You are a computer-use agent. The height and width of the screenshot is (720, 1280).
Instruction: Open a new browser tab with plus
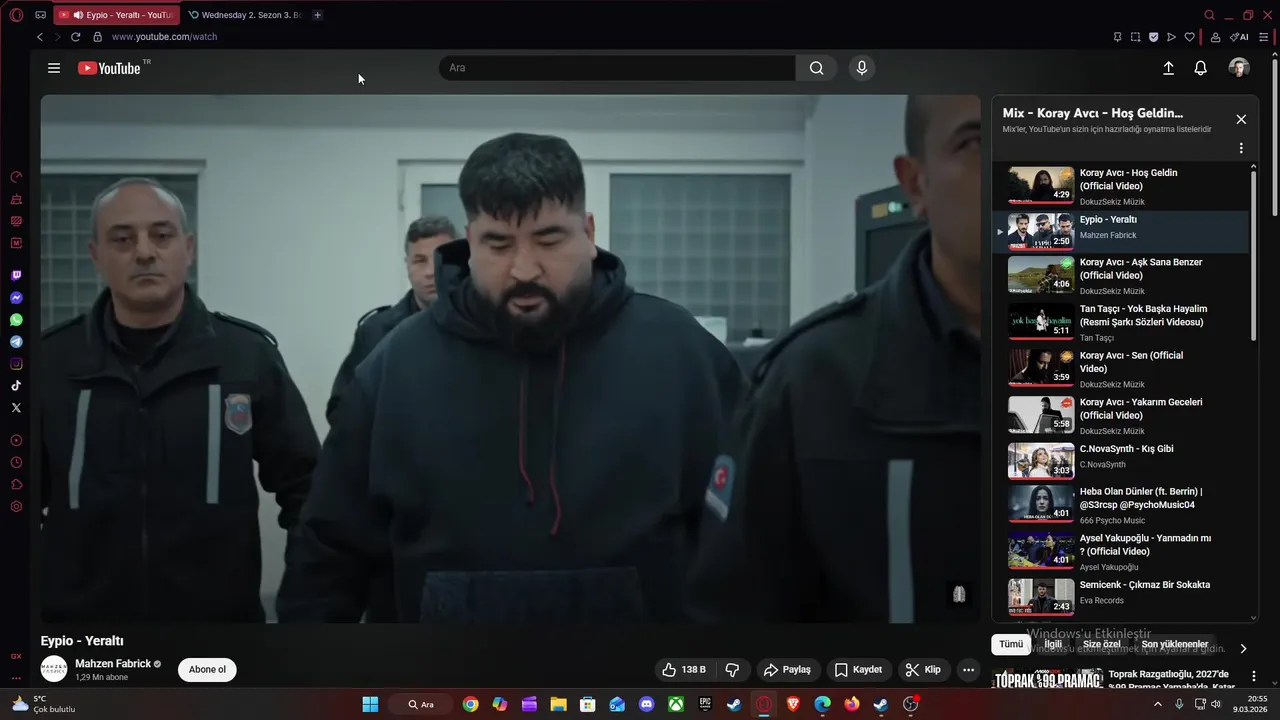click(x=318, y=15)
